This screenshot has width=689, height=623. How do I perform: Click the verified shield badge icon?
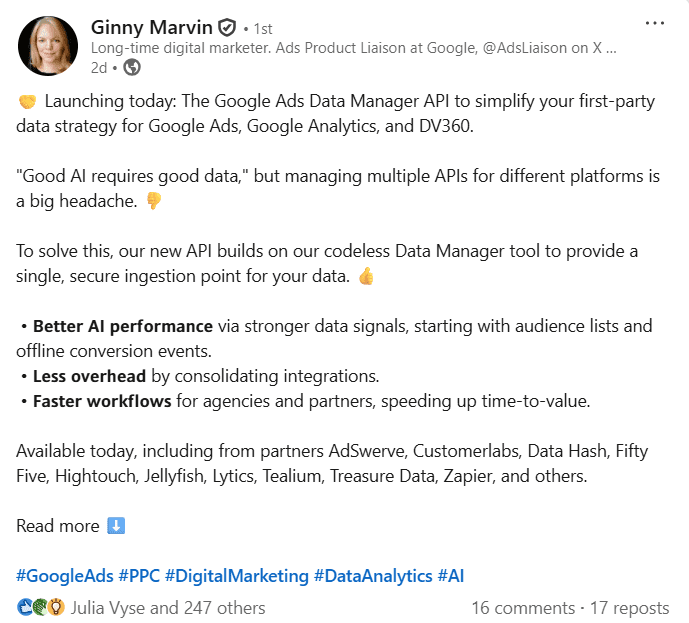[227, 27]
